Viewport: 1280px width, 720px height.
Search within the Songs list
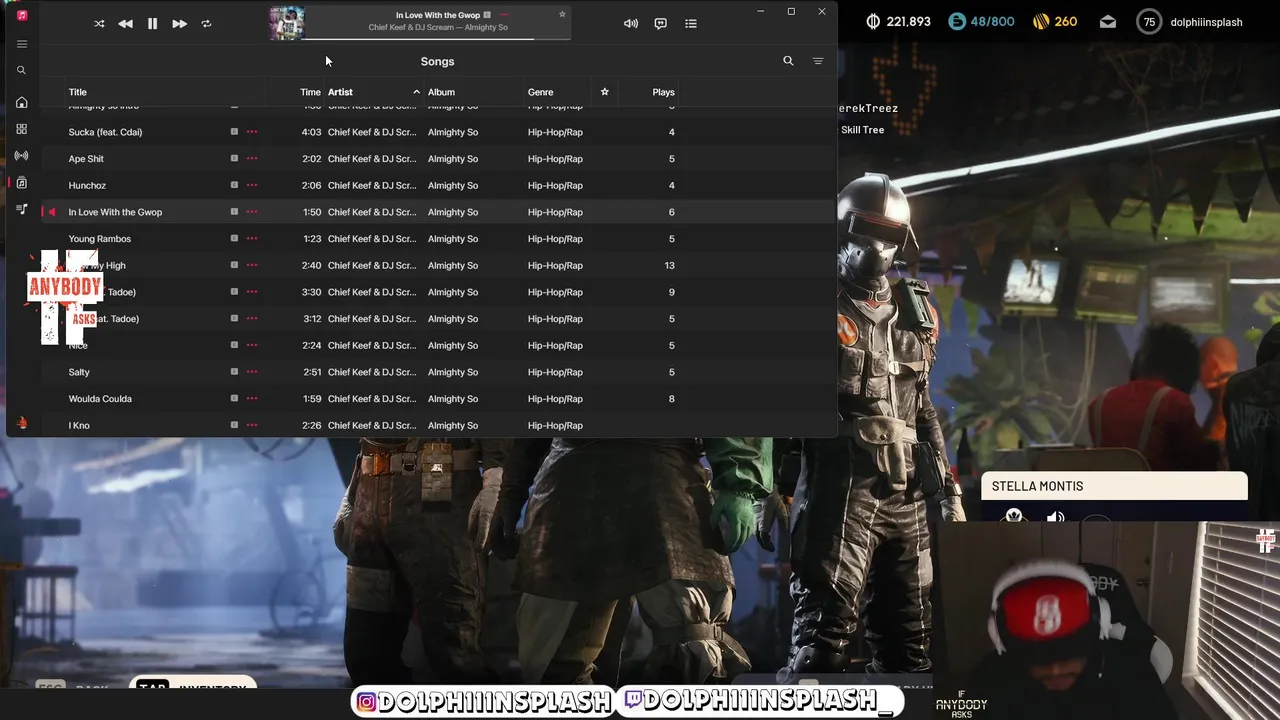point(788,61)
